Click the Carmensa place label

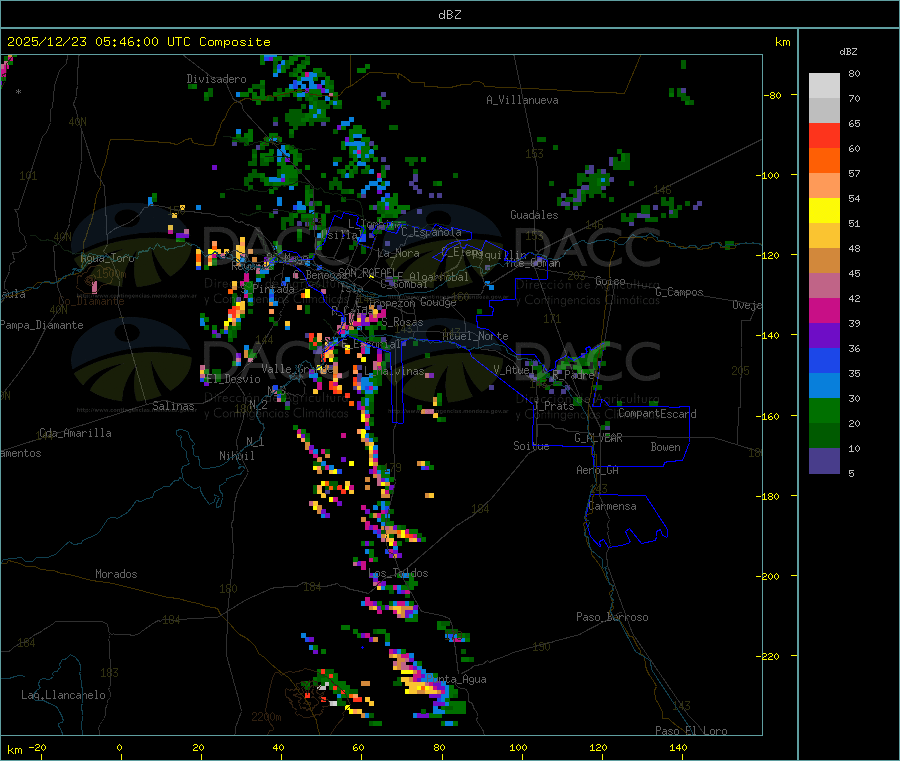[612, 506]
